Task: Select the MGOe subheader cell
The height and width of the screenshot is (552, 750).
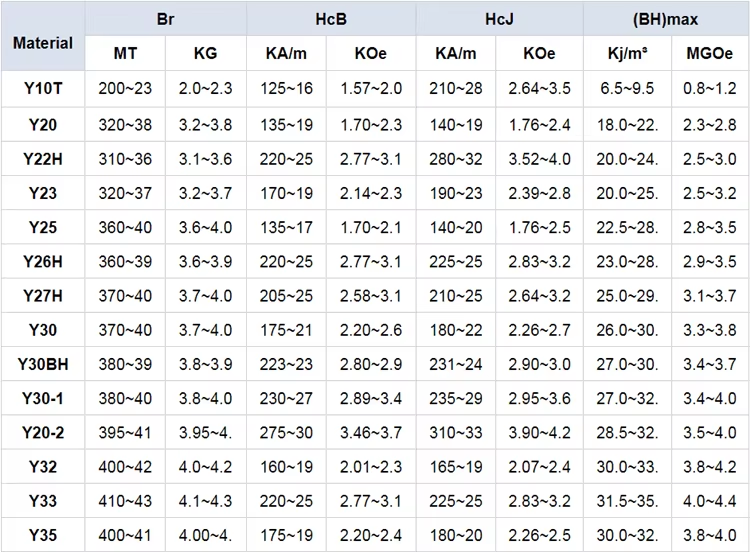Action: (710, 53)
